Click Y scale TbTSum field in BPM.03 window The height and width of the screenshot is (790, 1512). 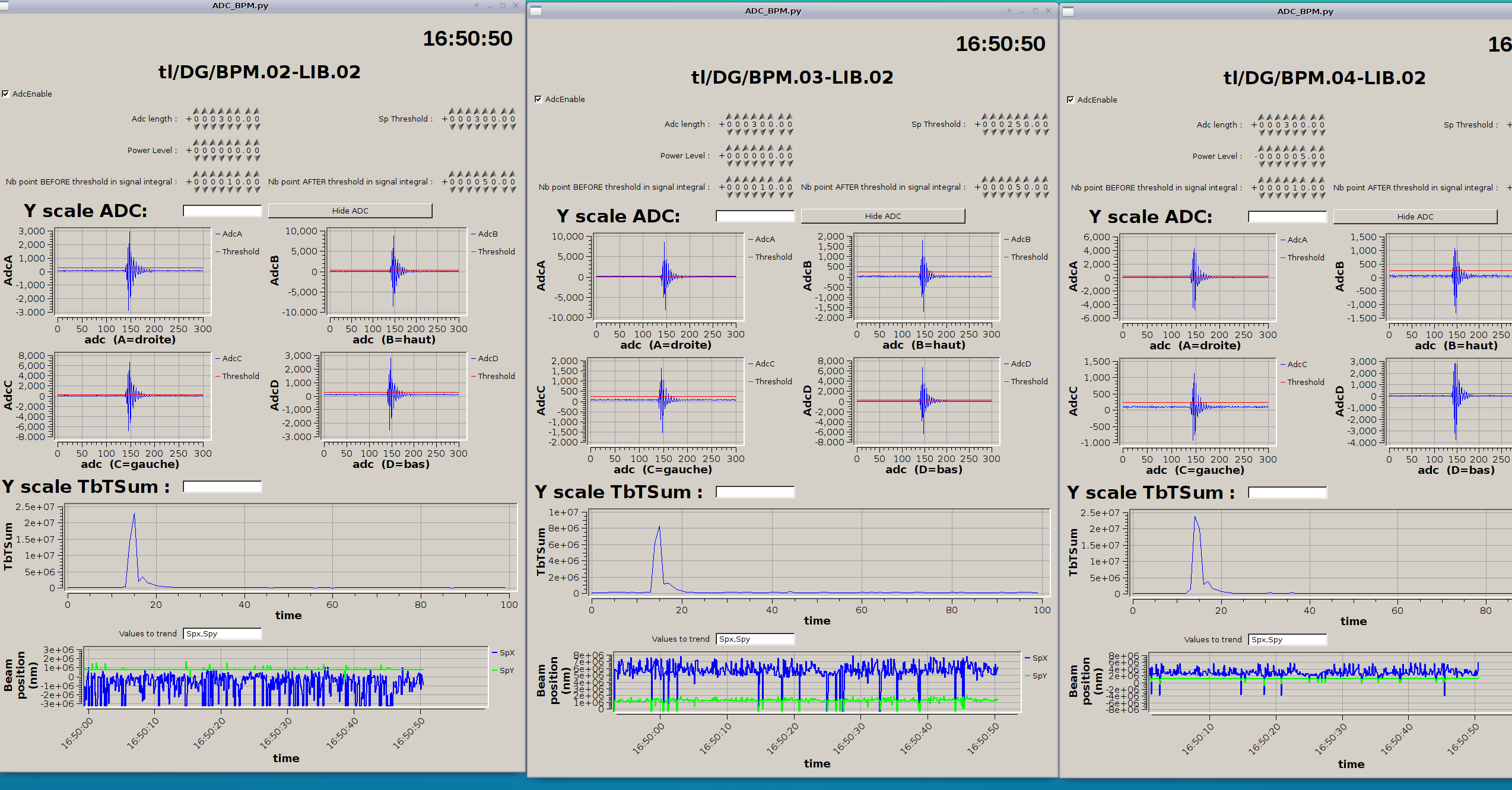755,492
